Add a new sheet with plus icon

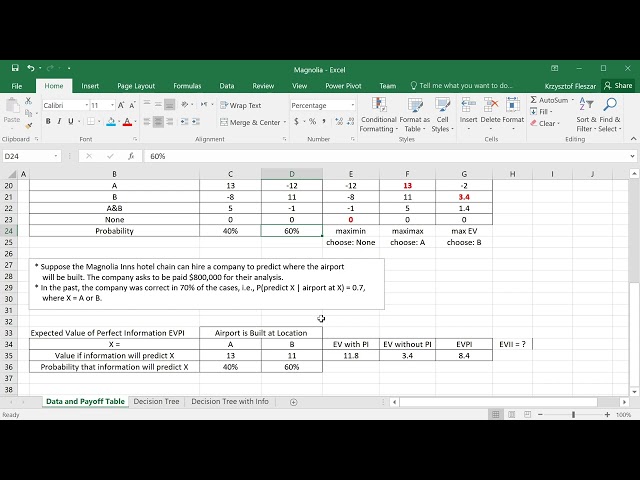[293, 402]
